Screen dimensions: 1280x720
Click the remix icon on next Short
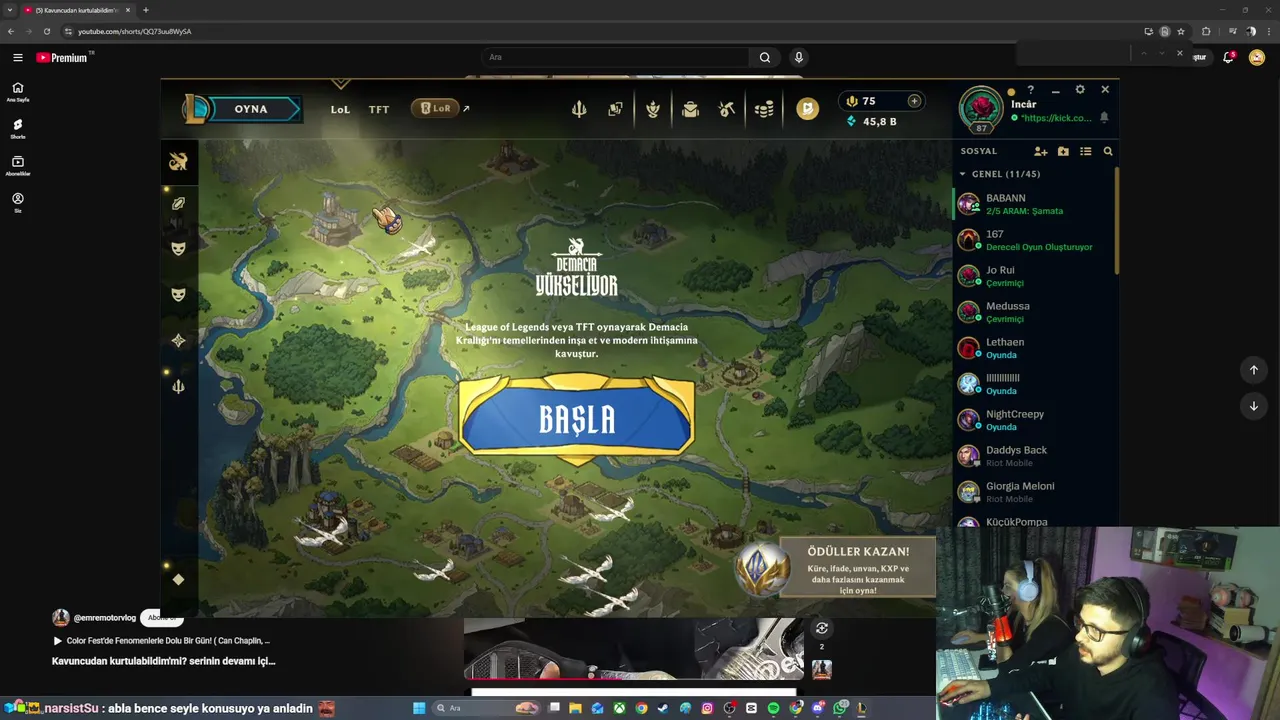click(x=822, y=628)
